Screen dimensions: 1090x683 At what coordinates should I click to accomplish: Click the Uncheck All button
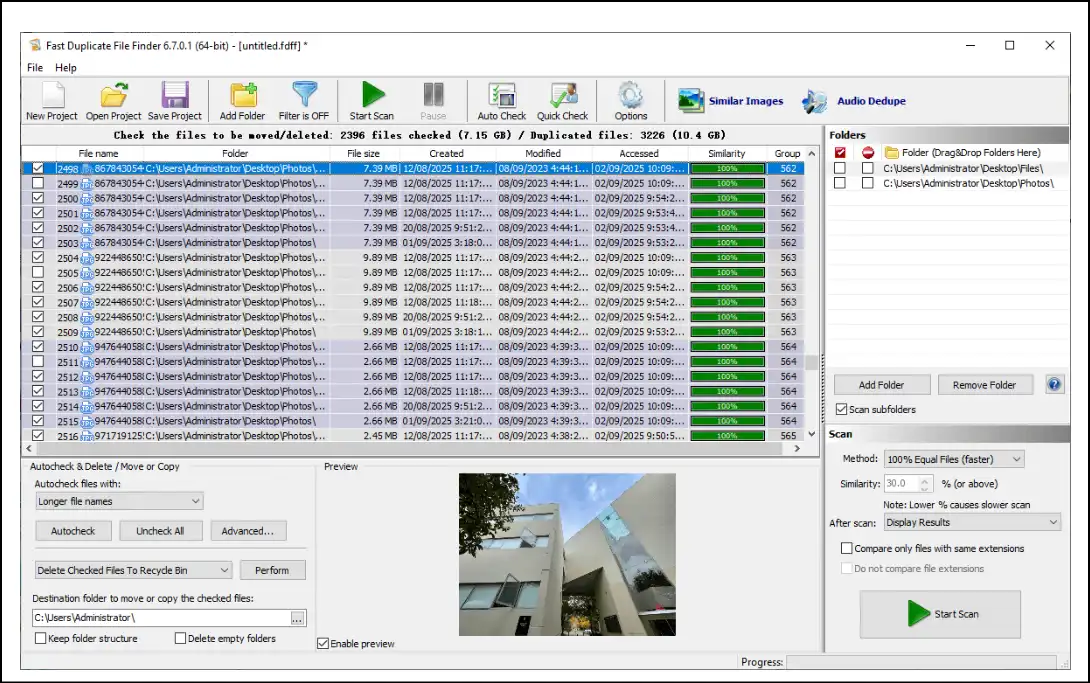tap(160, 530)
